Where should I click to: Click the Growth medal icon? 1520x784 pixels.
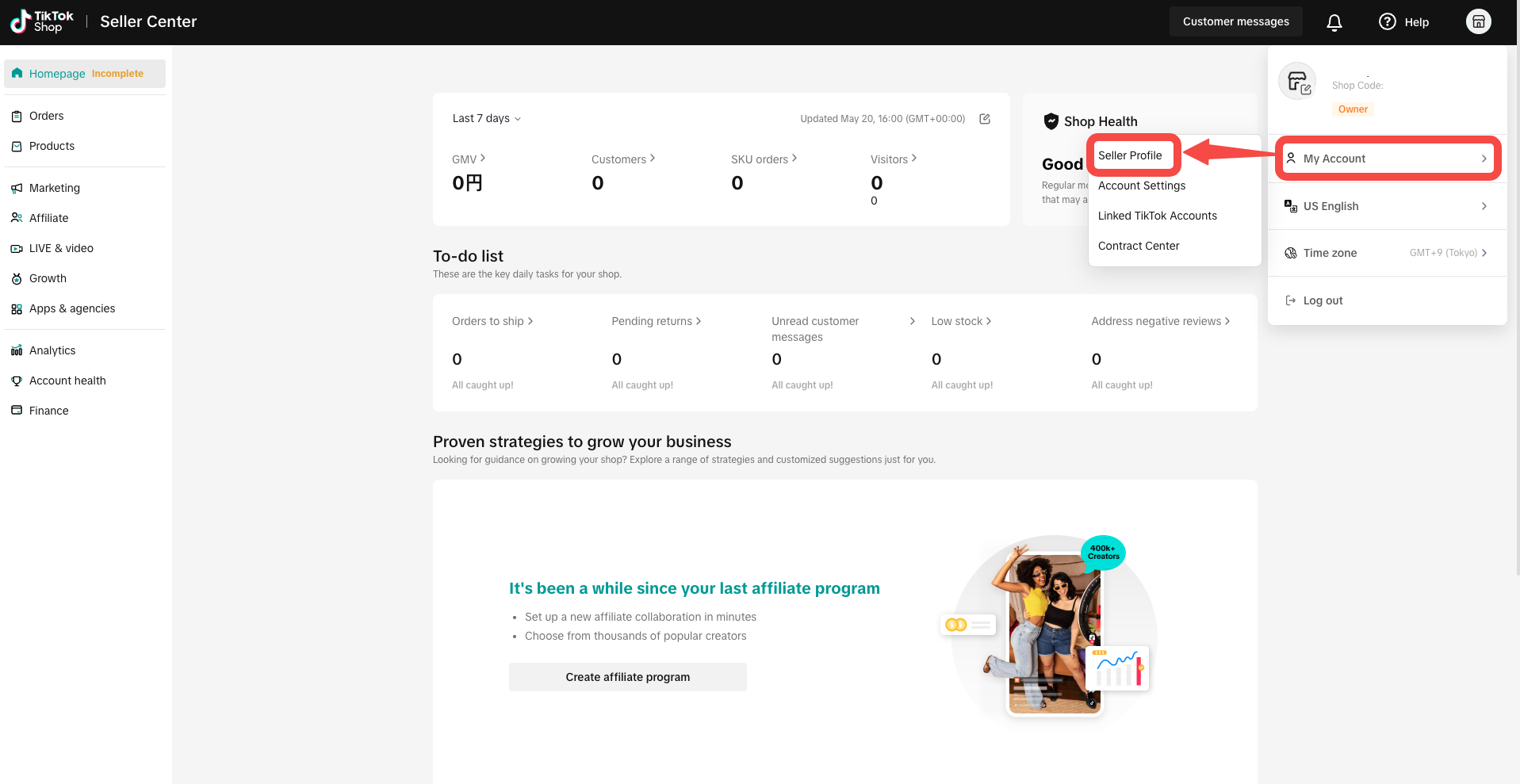coord(17,279)
